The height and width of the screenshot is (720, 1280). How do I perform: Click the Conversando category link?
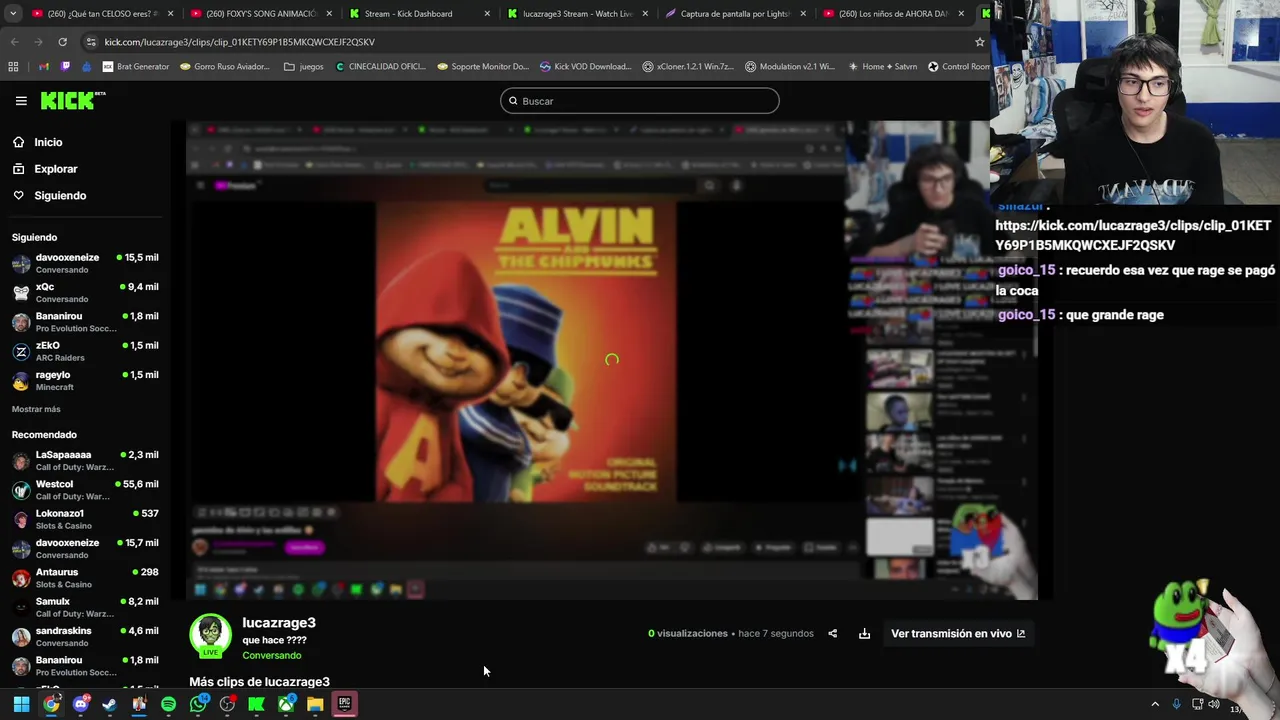[x=271, y=655]
